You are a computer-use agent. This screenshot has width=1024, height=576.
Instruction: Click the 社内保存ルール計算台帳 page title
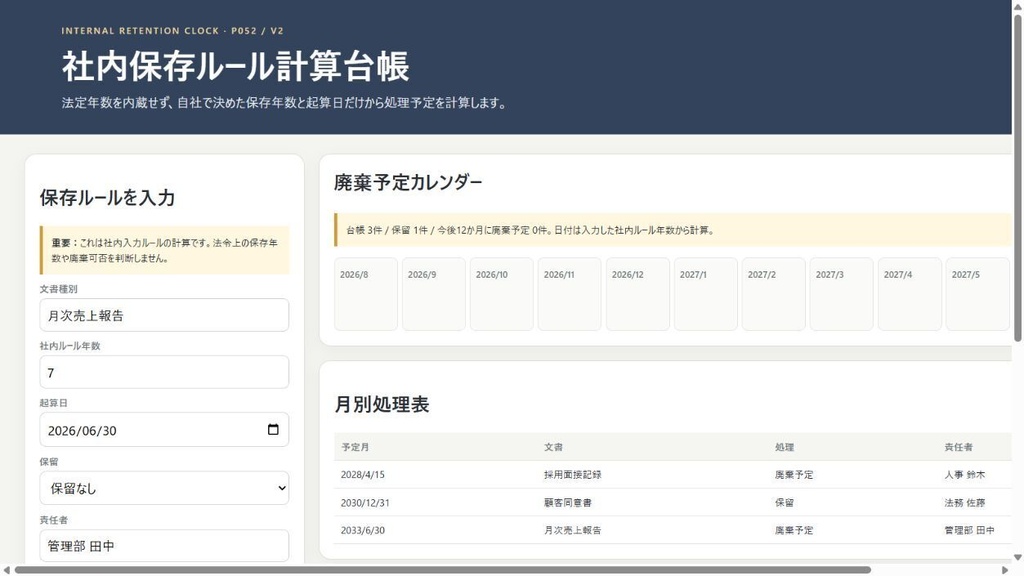235,67
